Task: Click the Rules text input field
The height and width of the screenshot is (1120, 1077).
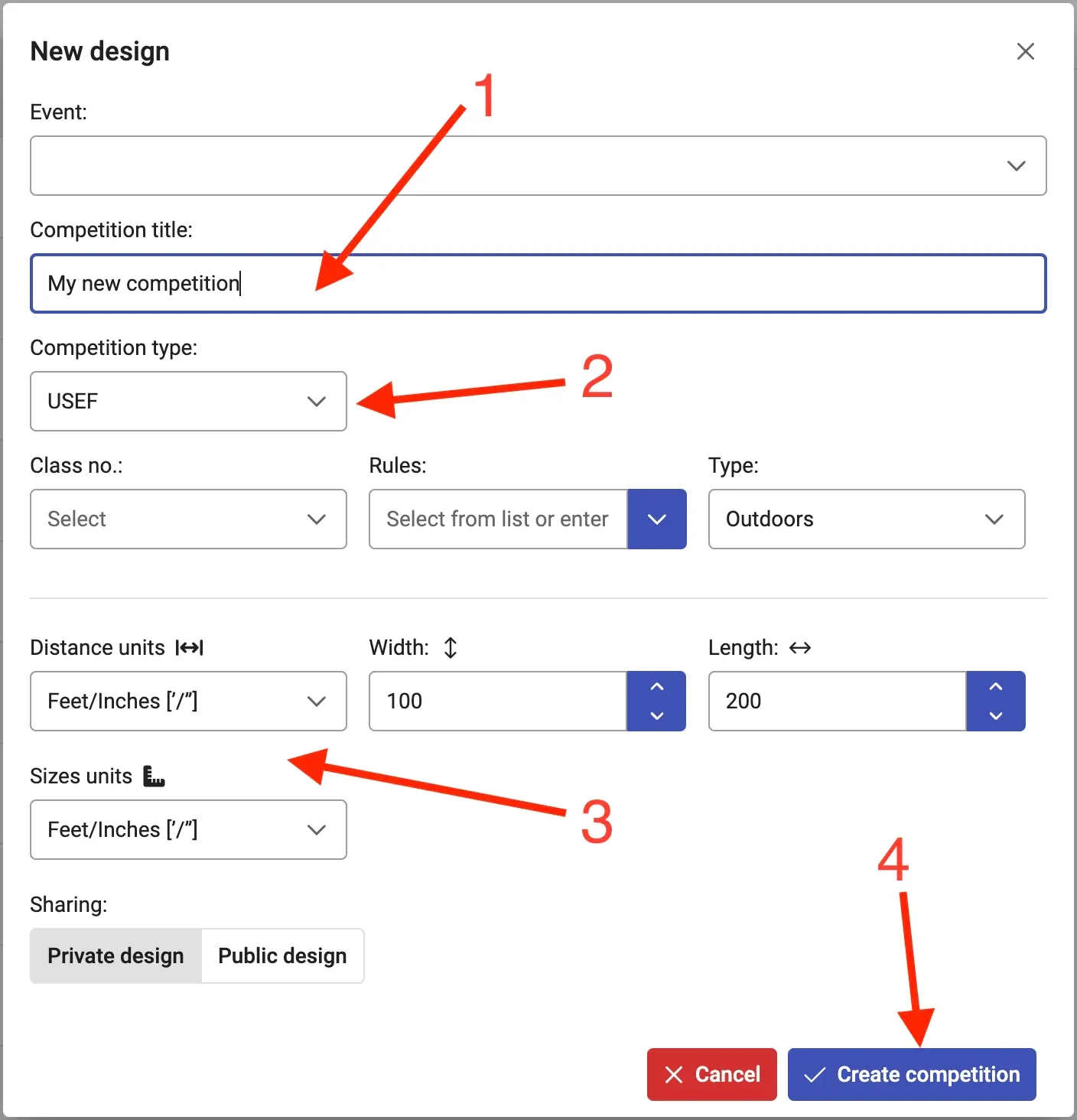Action: (498, 519)
